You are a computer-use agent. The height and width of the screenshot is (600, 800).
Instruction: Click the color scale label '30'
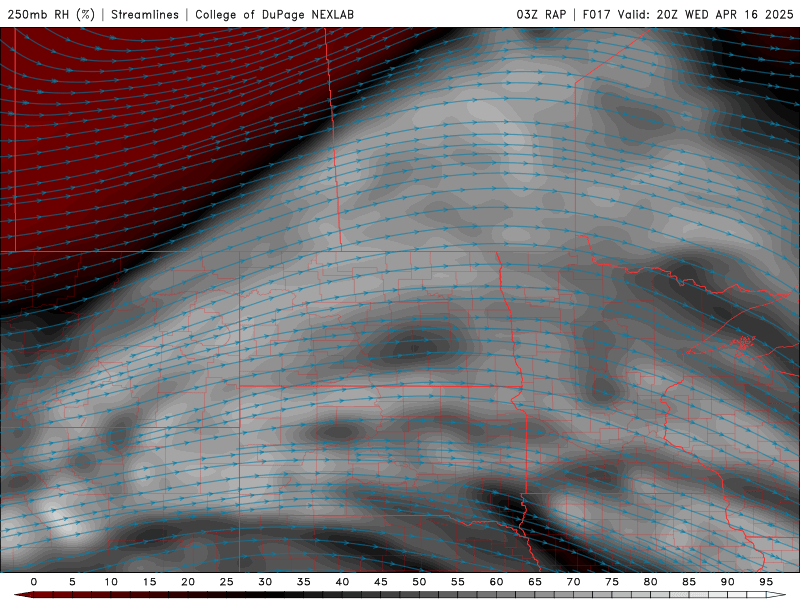[265, 582]
